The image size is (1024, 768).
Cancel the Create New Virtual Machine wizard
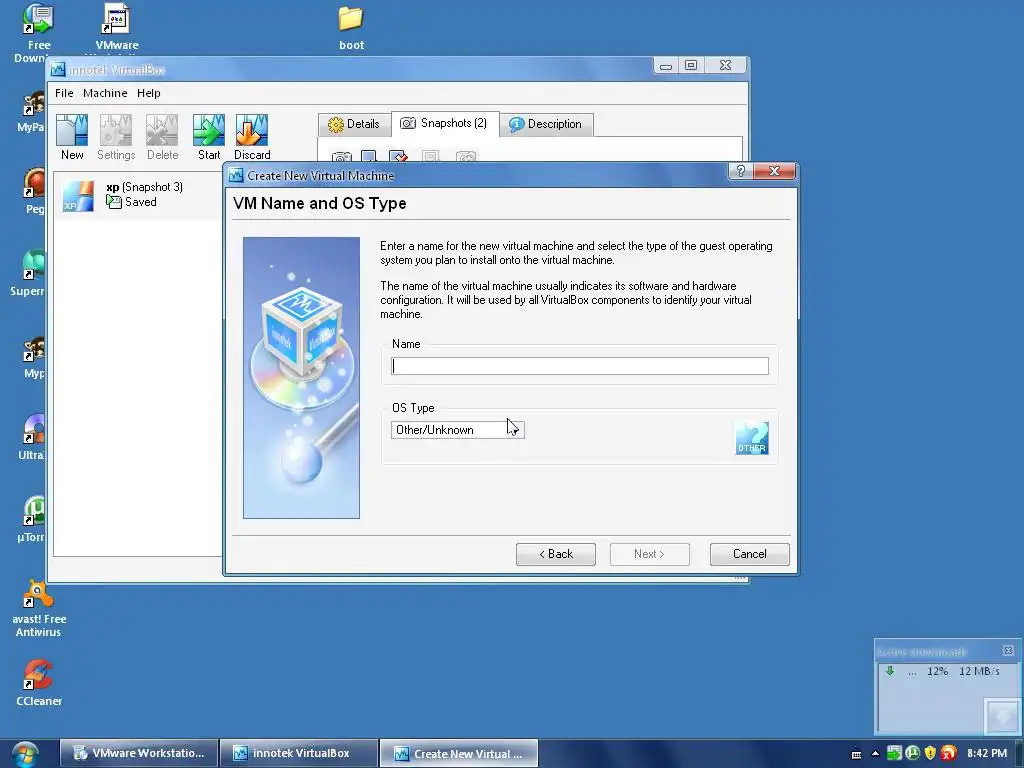click(x=750, y=554)
